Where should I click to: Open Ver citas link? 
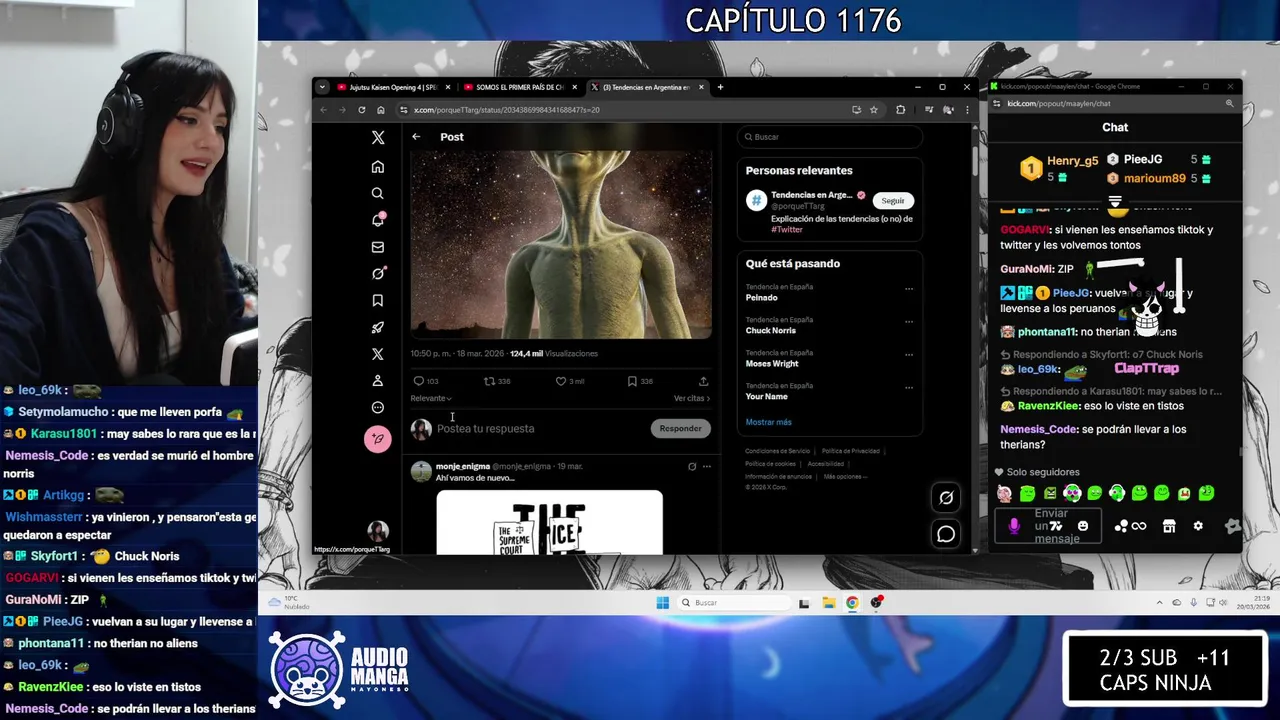[x=692, y=398]
